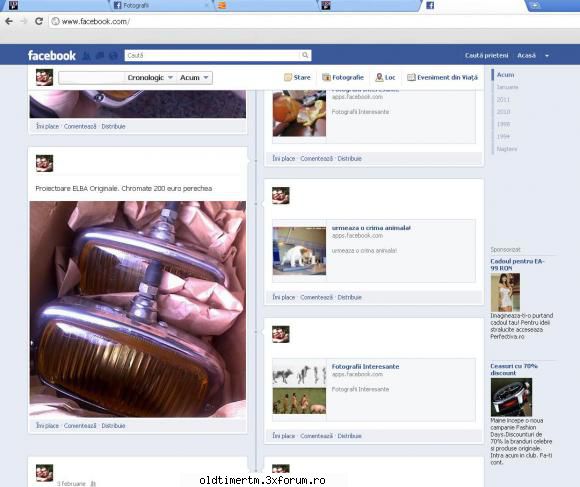The height and width of the screenshot is (487, 580).
Task: Click the lingerie ad image
Action: pyautogui.click(x=505, y=292)
